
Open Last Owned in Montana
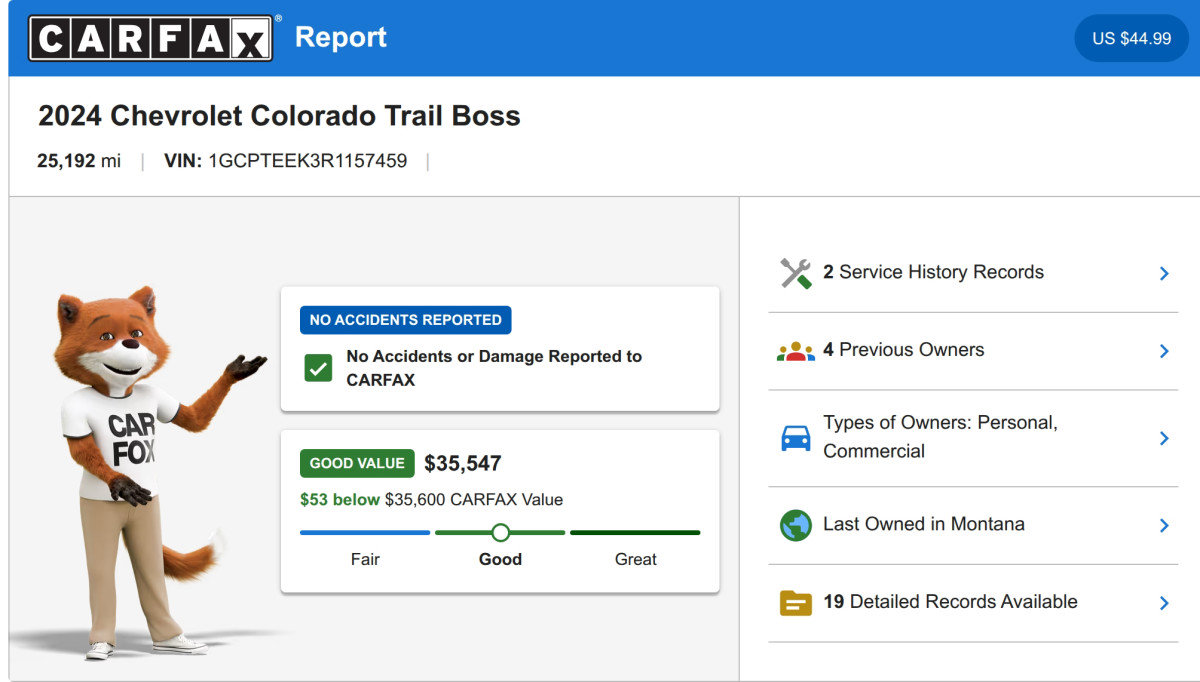973,525
